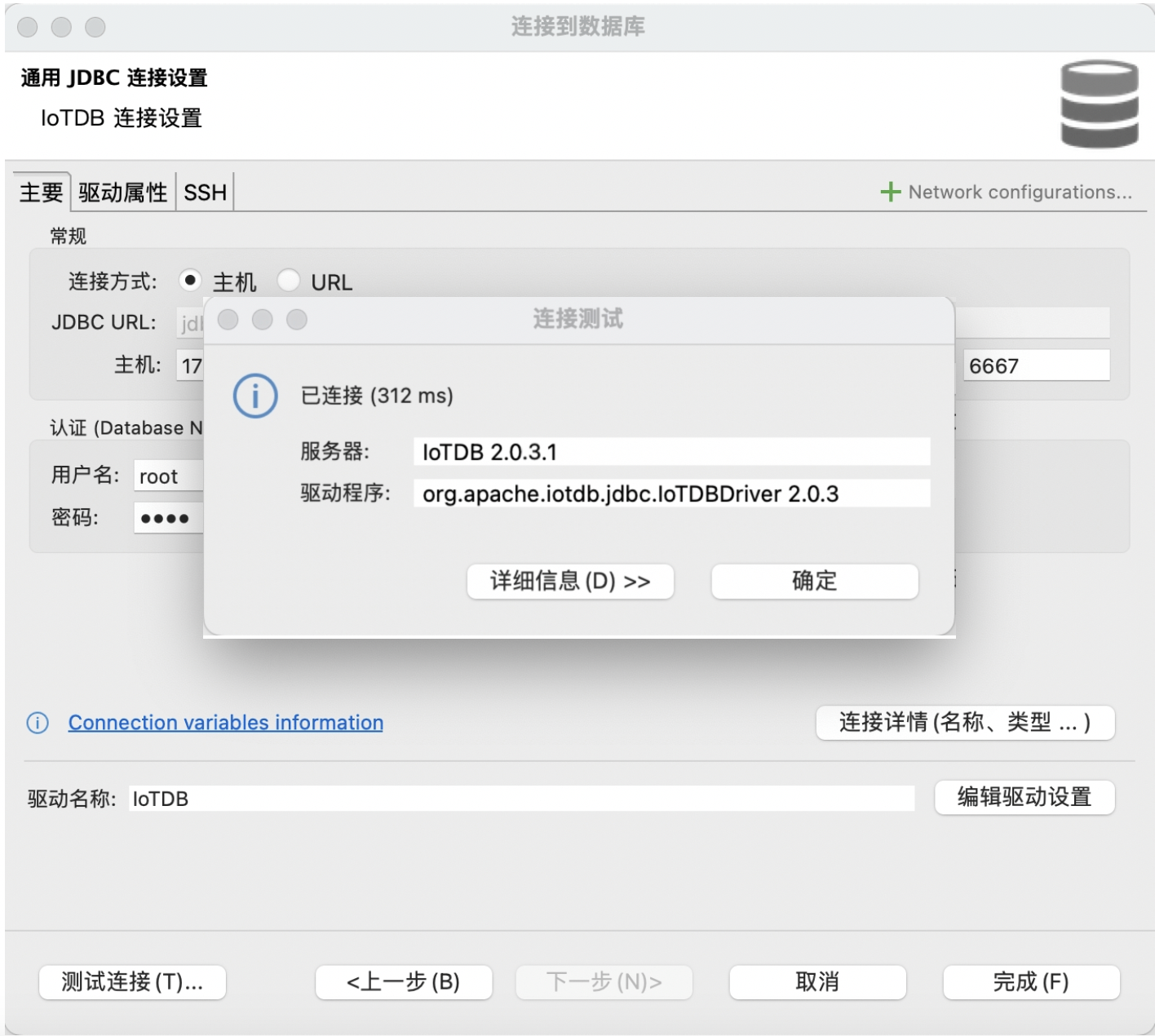This screenshot has height=1036, width=1155.
Task: Expand details with 详细信息(D) >> button
Action: tap(569, 581)
